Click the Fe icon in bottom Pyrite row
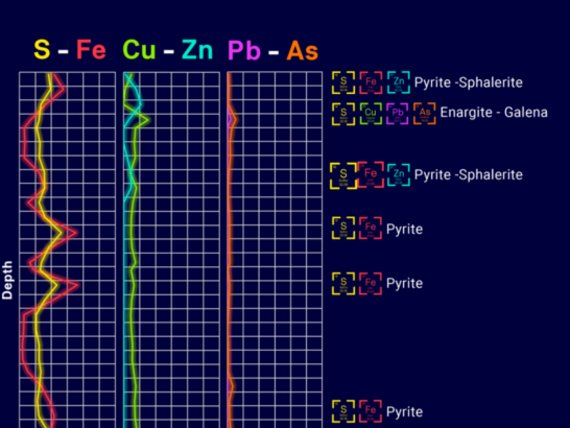Screen dimensions: 570x428 click(x=370, y=411)
